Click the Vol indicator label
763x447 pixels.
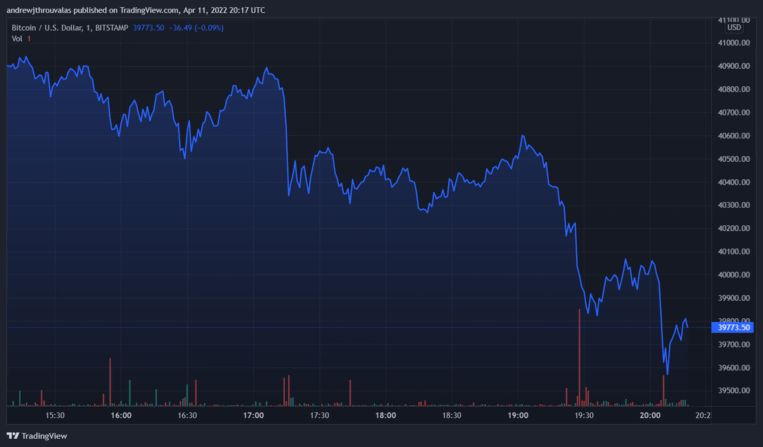(17, 39)
